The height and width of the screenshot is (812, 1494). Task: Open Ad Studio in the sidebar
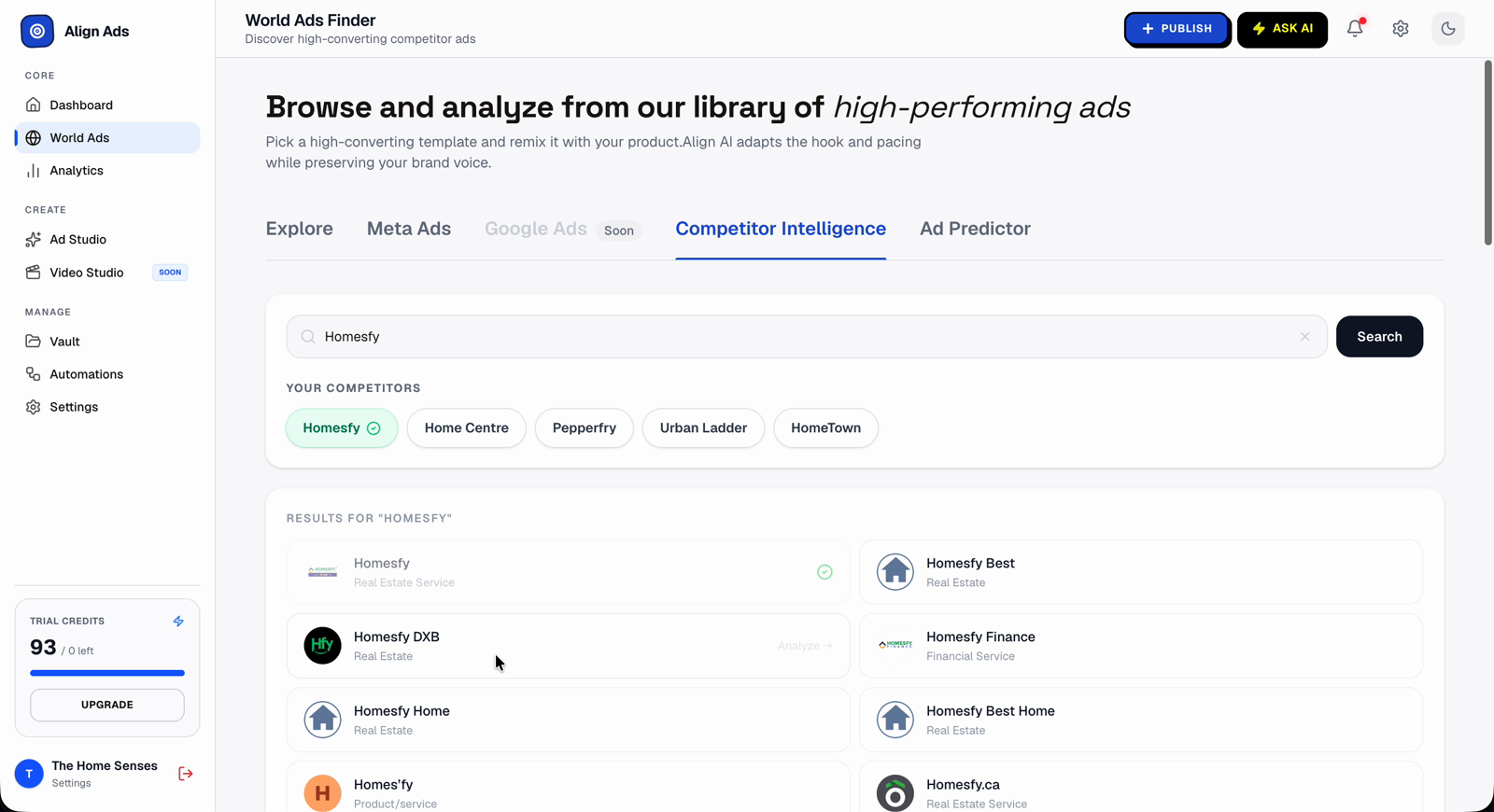click(x=107, y=240)
